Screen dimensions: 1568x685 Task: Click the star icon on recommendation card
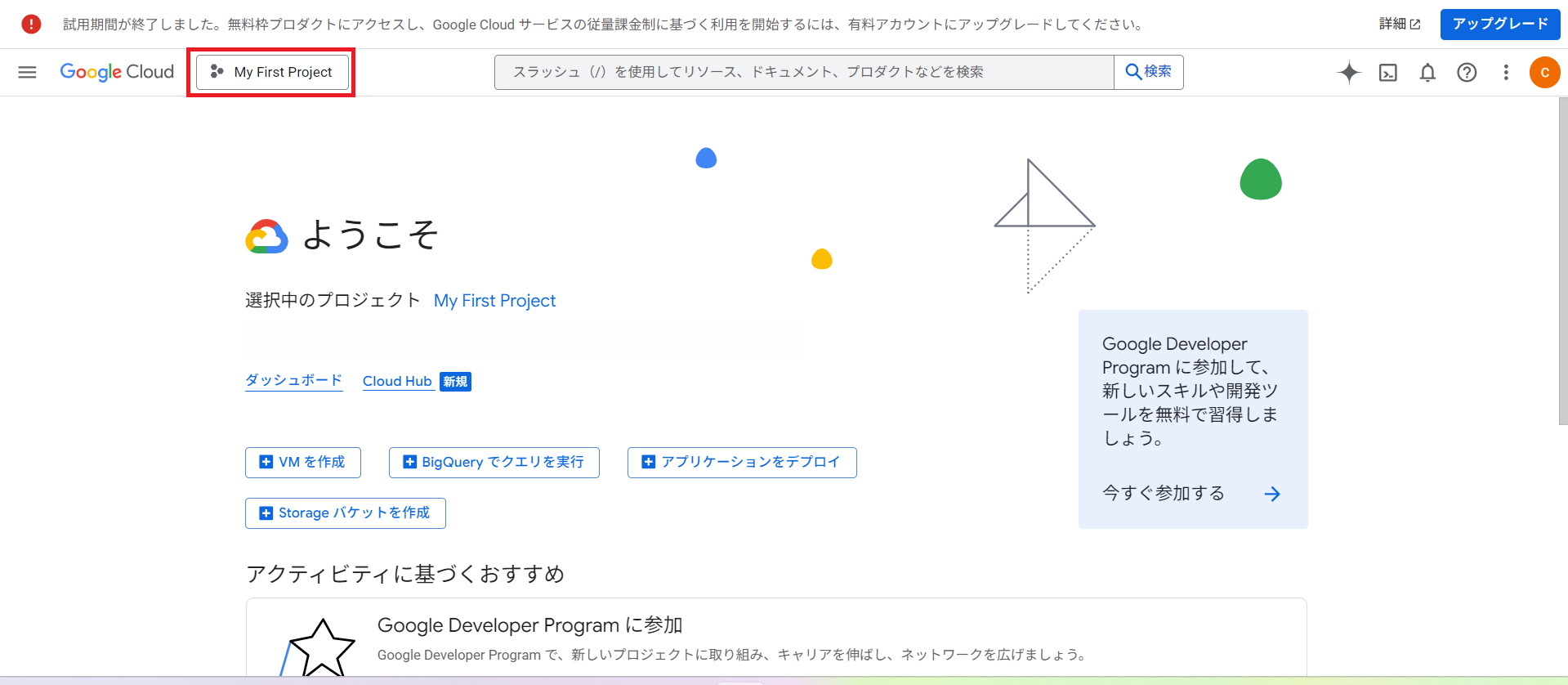coord(322,648)
